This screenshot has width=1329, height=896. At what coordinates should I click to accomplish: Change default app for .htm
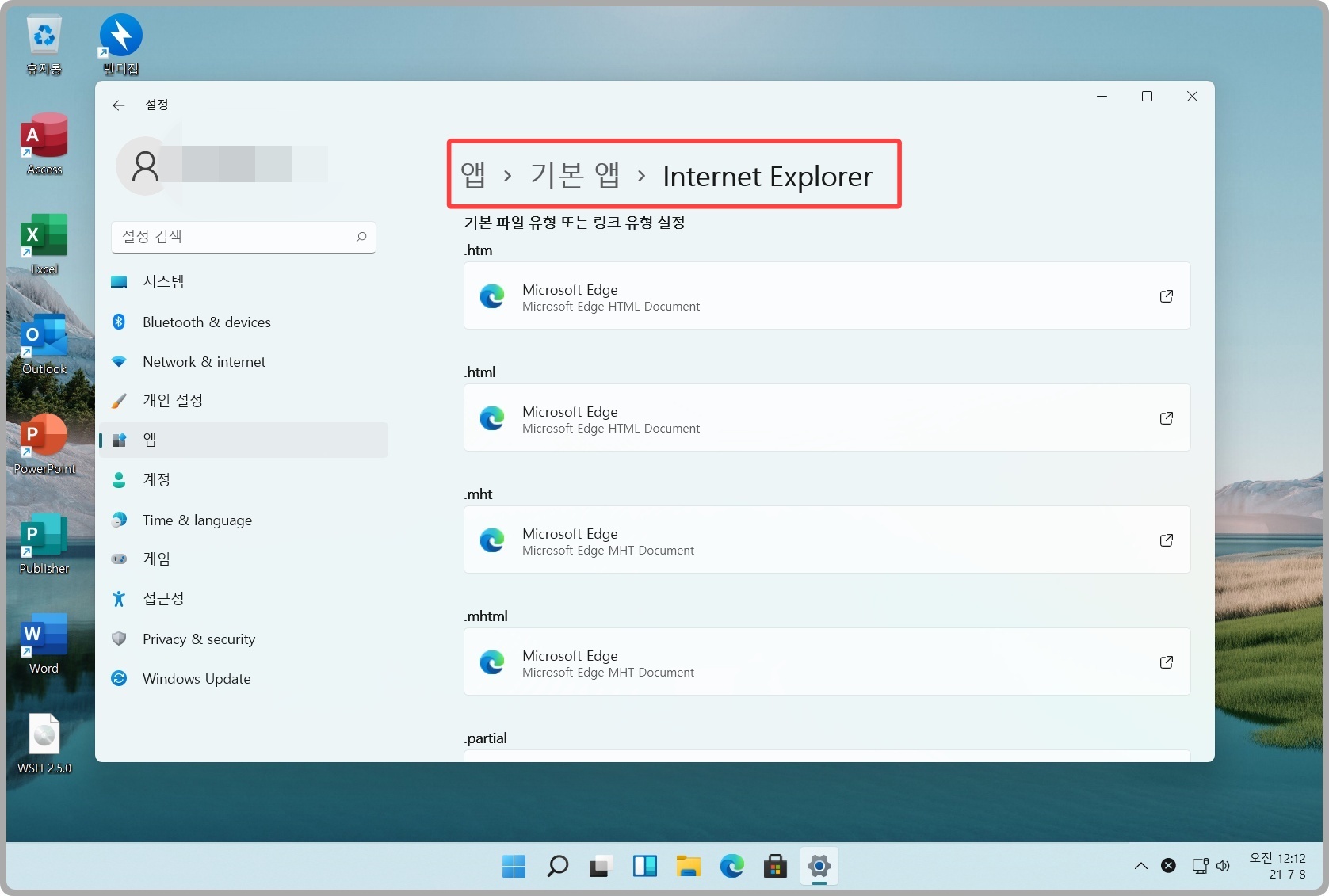pos(827,295)
